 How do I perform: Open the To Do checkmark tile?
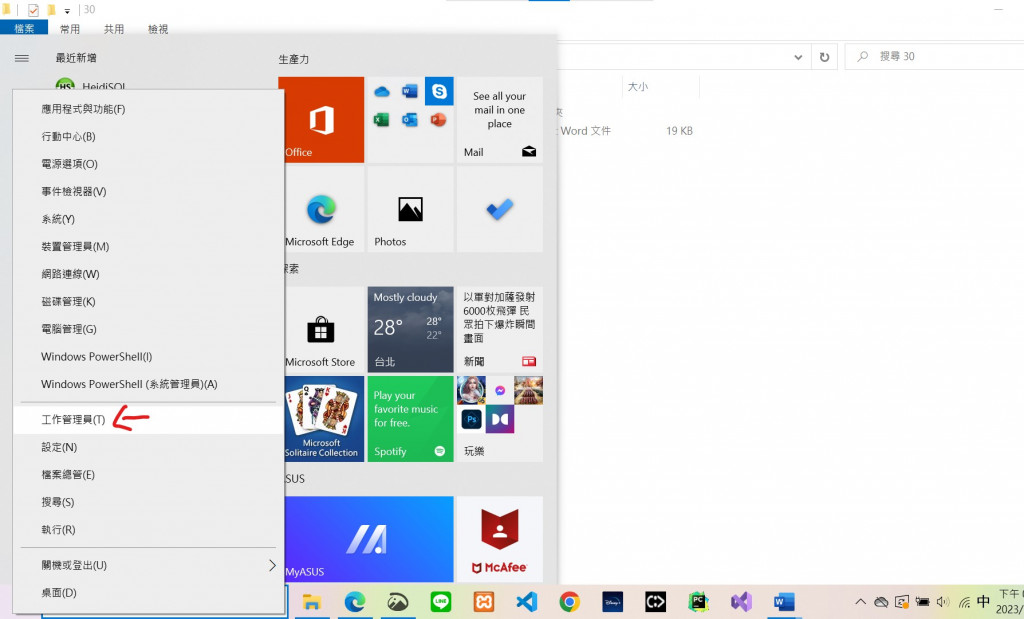(500, 209)
